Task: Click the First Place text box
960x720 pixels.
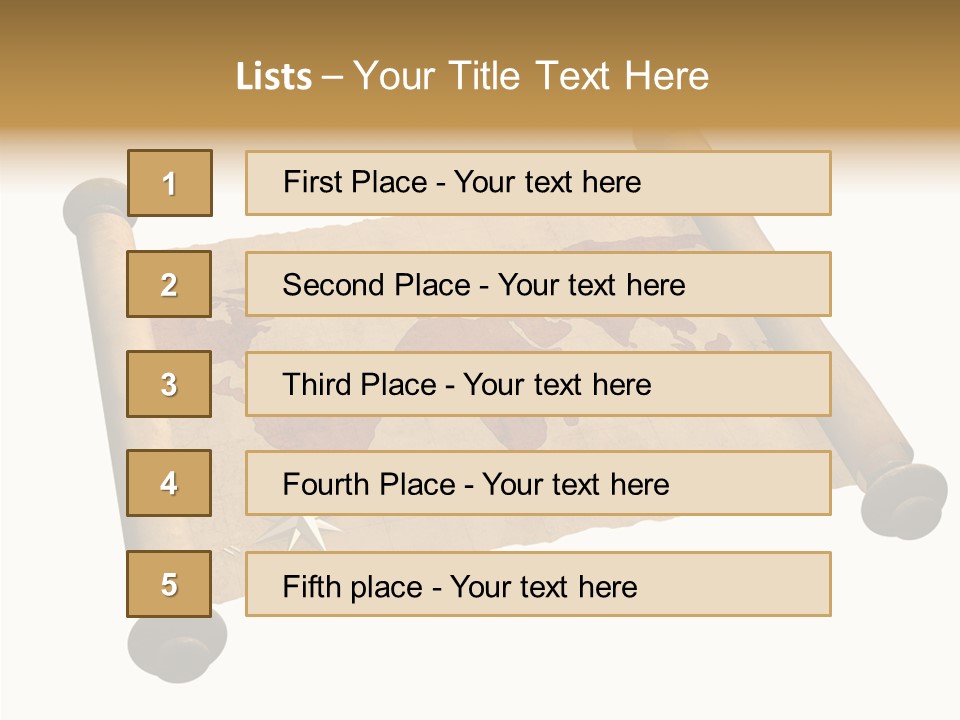Action: tap(538, 183)
